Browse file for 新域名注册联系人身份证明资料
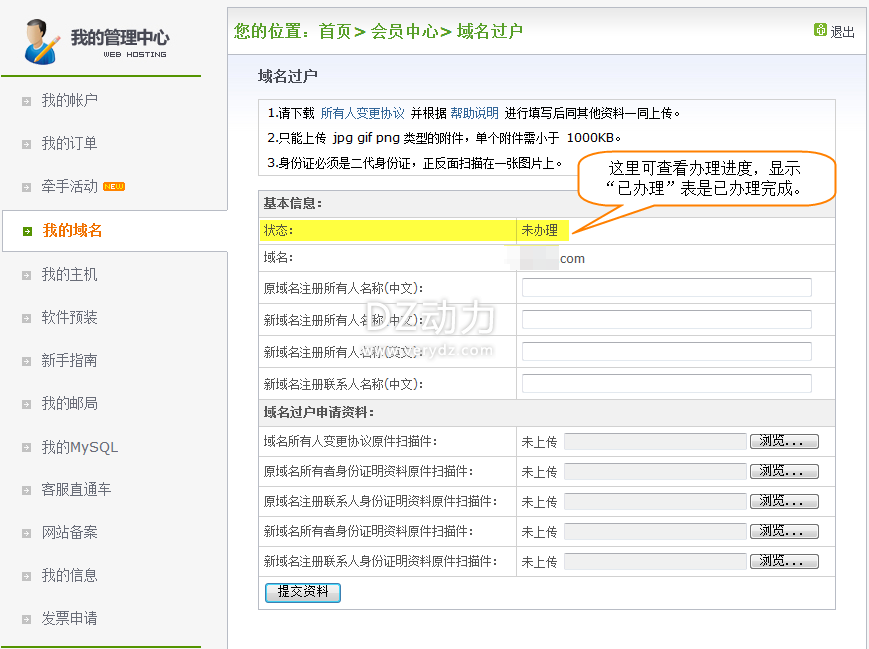This screenshot has height=649, width=869. click(784, 561)
